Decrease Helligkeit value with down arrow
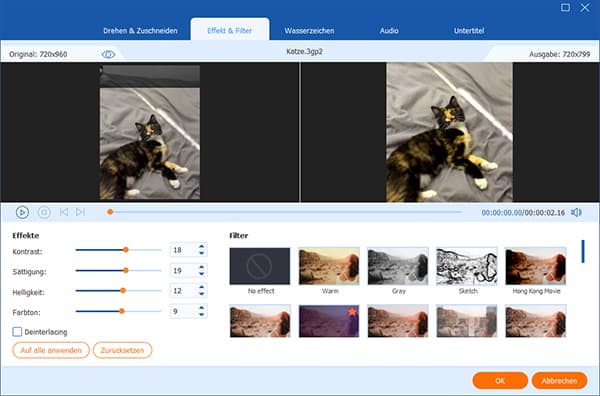Image resolution: width=600 pixels, height=396 pixels. click(x=202, y=294)
